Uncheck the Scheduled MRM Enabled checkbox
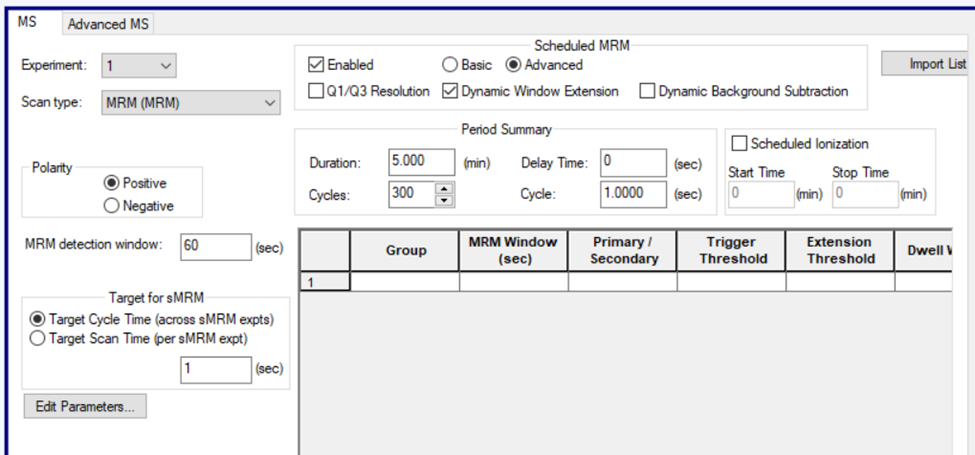Image resolution: width=975 pixels, height=455 pixels. pos(316,66)
